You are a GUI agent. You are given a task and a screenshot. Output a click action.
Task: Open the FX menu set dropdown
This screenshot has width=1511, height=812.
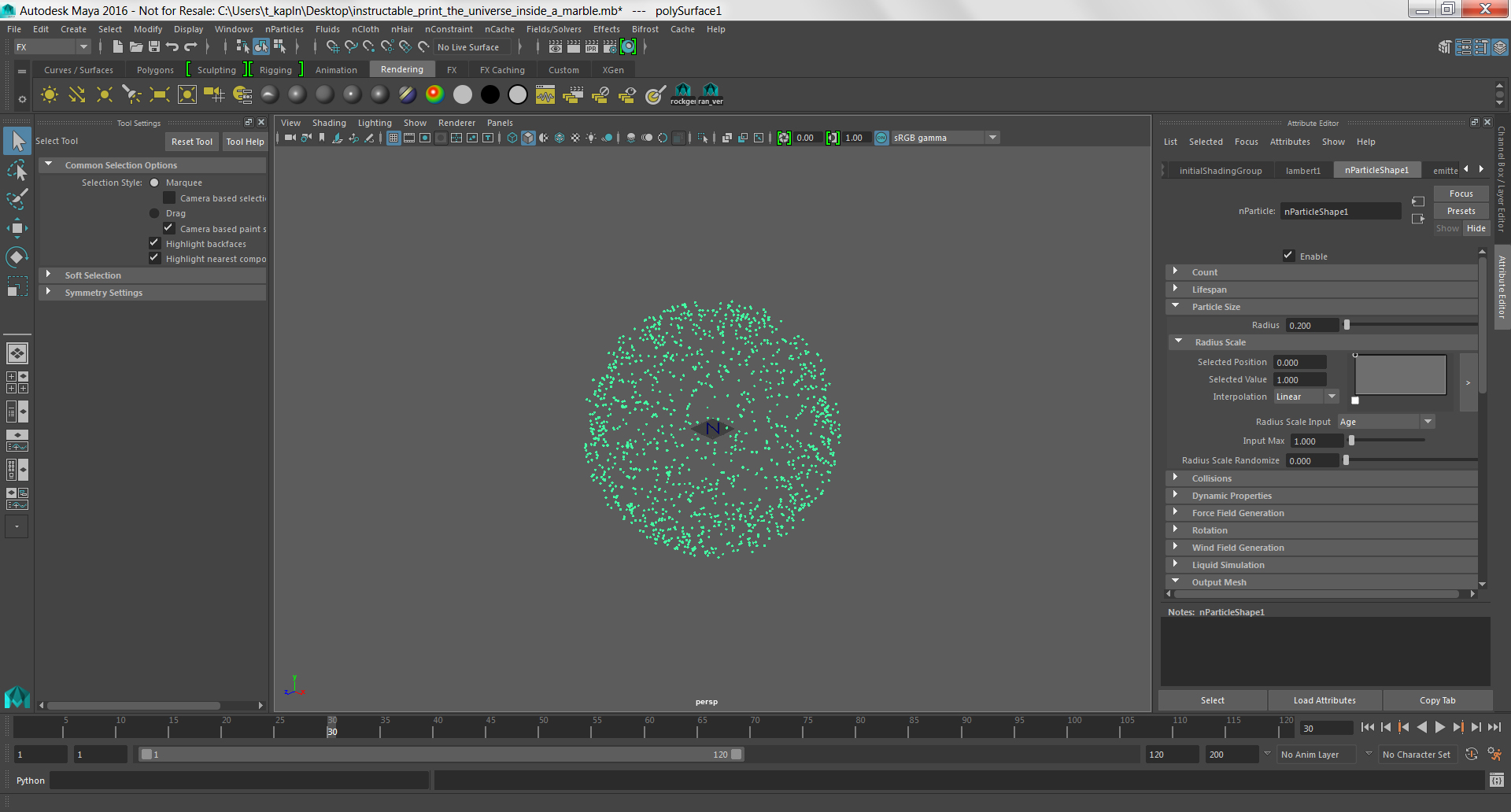click(x=53, y=47)
